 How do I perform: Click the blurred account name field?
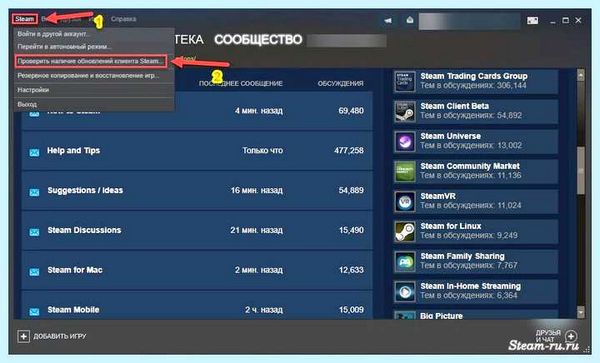pyautogui.click(x=469, y=21)
